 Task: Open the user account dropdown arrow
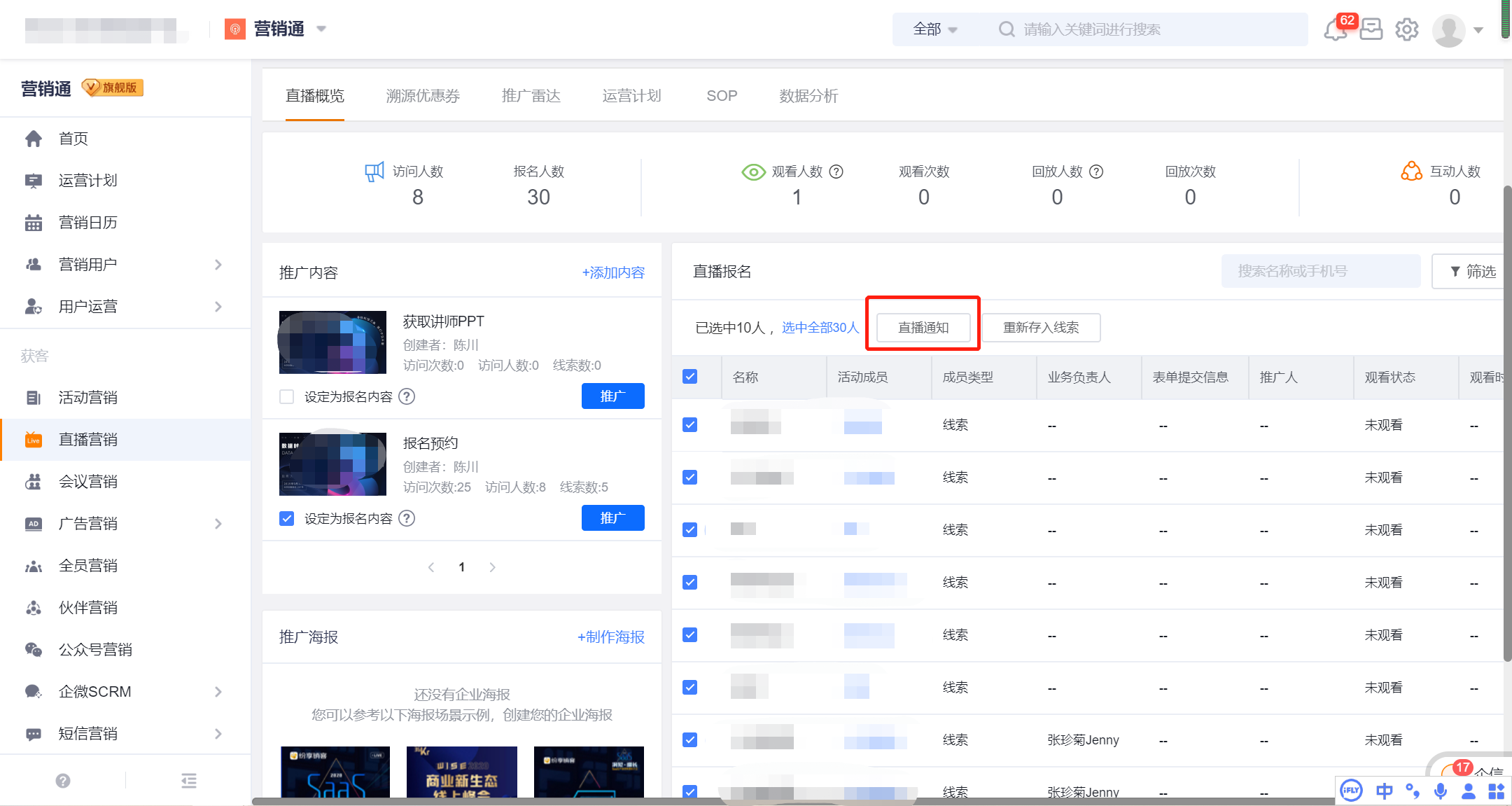tap(1478, 30)
